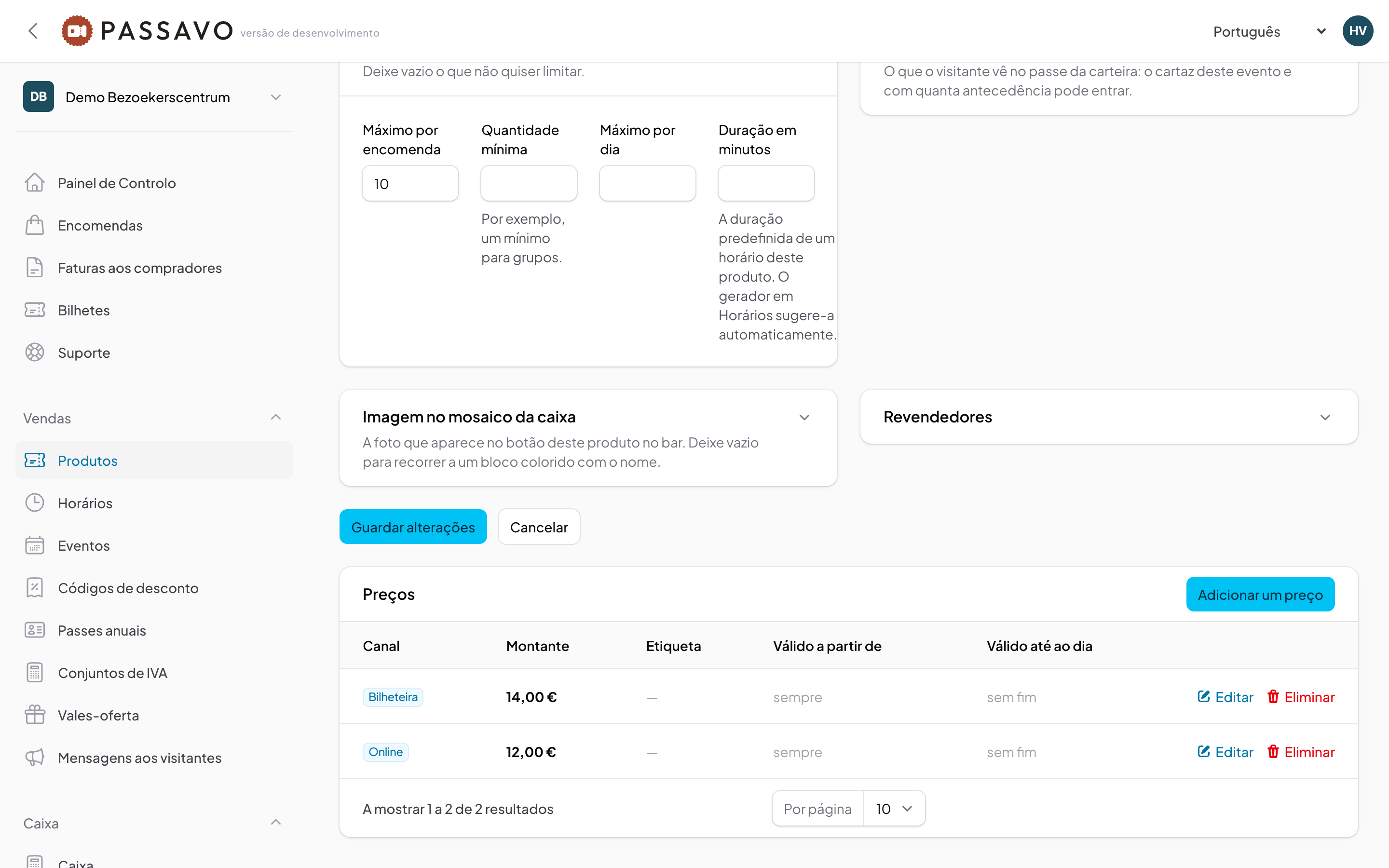Go to Horários menu item
This screenshot has width=1389, height=868.
(154, 503)
